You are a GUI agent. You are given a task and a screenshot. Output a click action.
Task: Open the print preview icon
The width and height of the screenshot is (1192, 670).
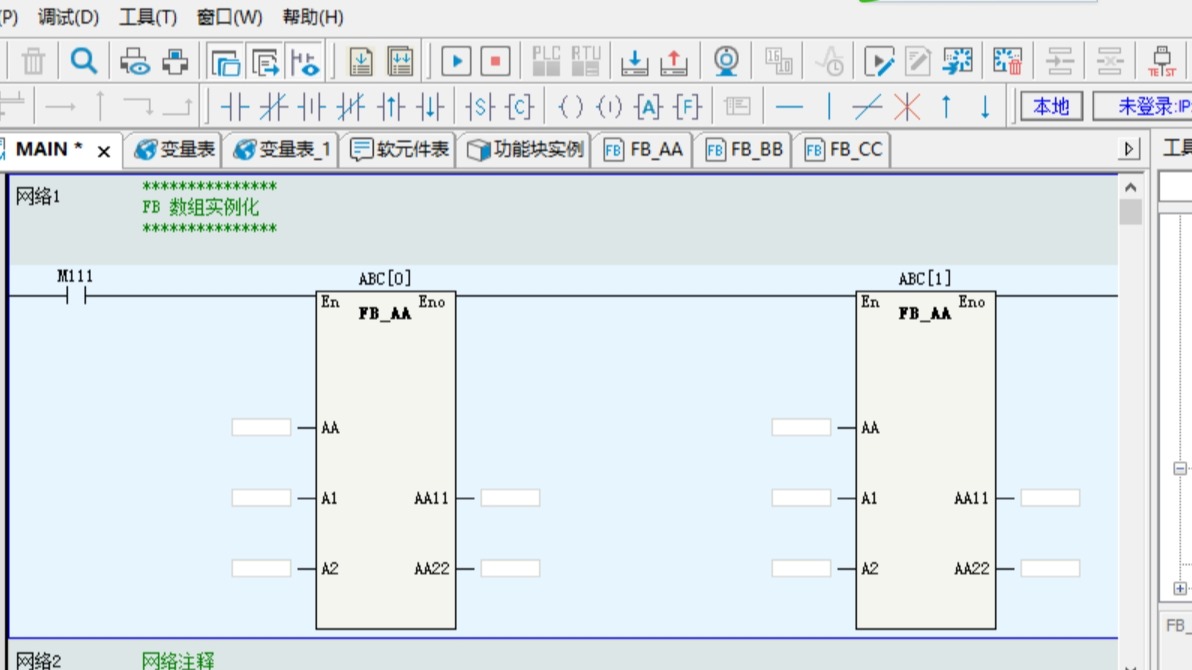[x=135, y=62]
